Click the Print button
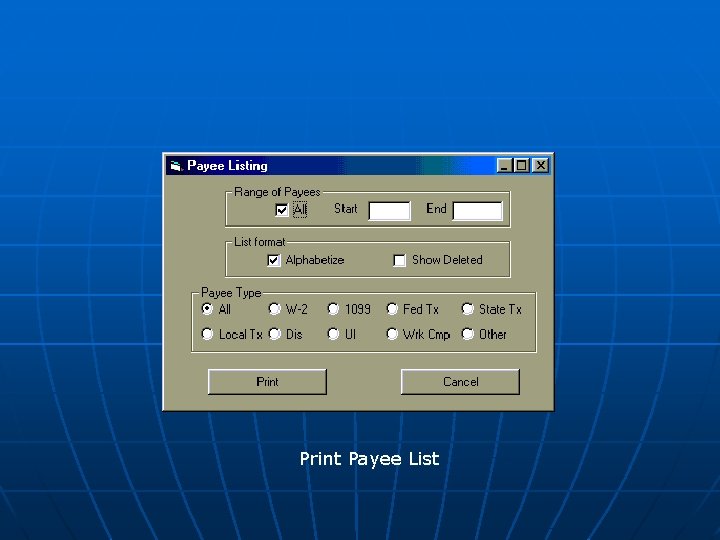Screen dimensions: 720x540 pos(267,382)
